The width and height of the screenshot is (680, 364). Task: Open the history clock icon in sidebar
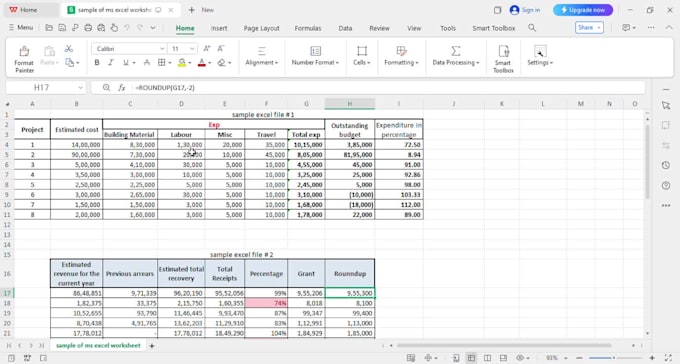point(666,165)
